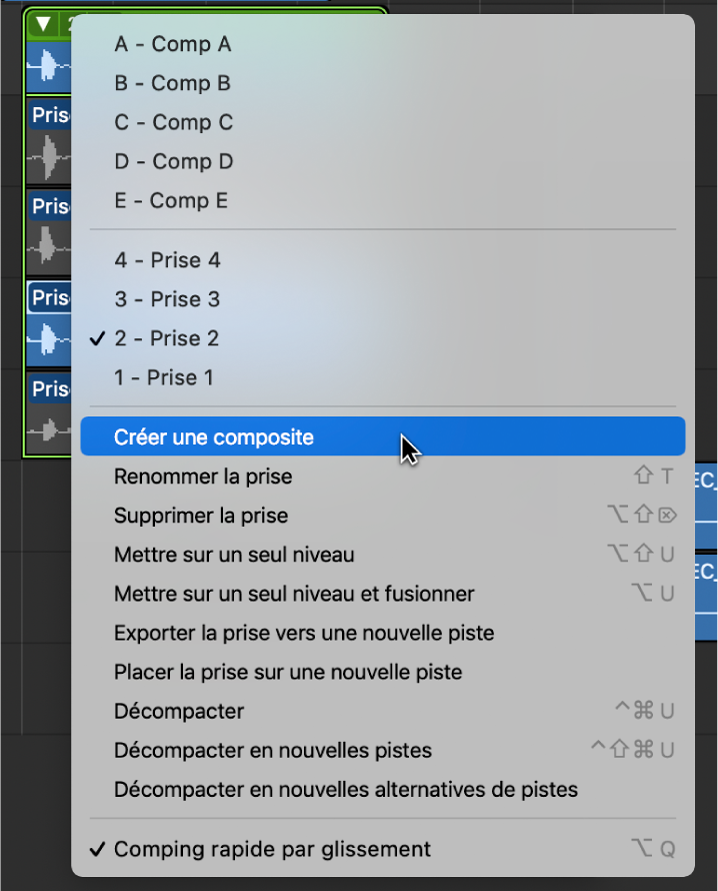Click the first 'Prise' lane name label

[x=48, y=114]
